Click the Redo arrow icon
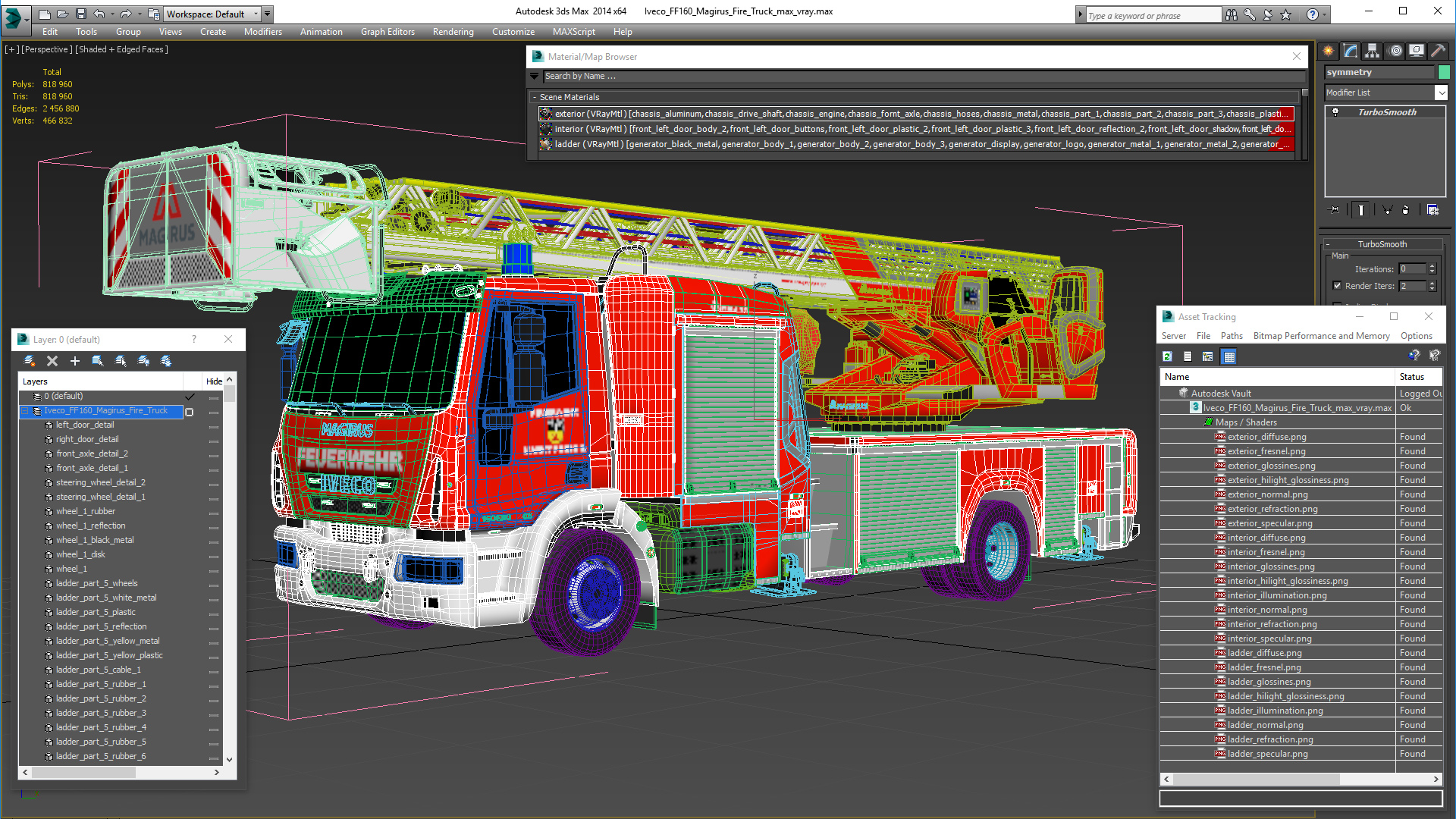 pyautogui.click(x=125, y=14)
